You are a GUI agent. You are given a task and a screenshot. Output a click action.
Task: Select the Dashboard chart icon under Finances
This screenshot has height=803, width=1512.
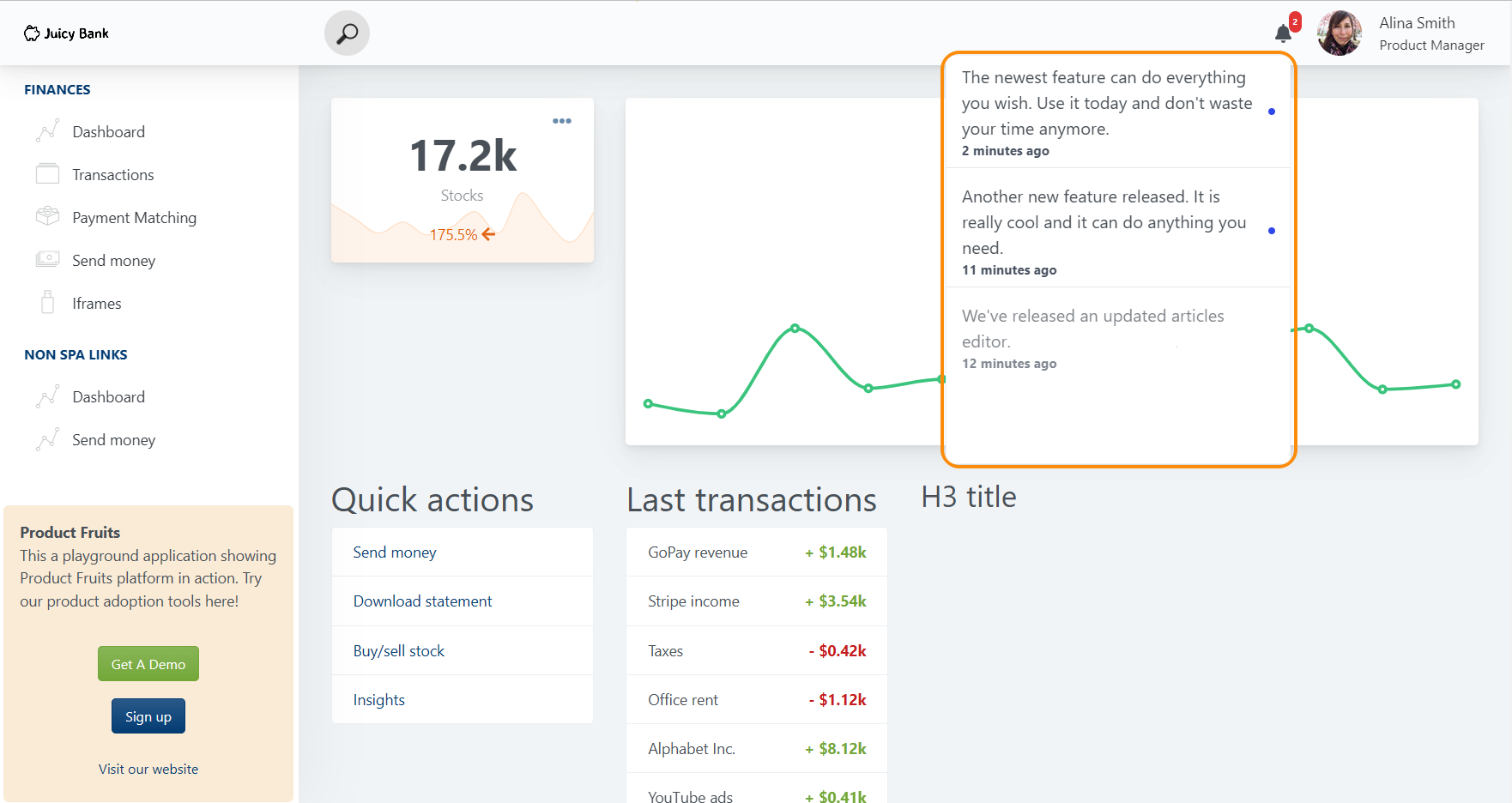(x=48, y=130)
